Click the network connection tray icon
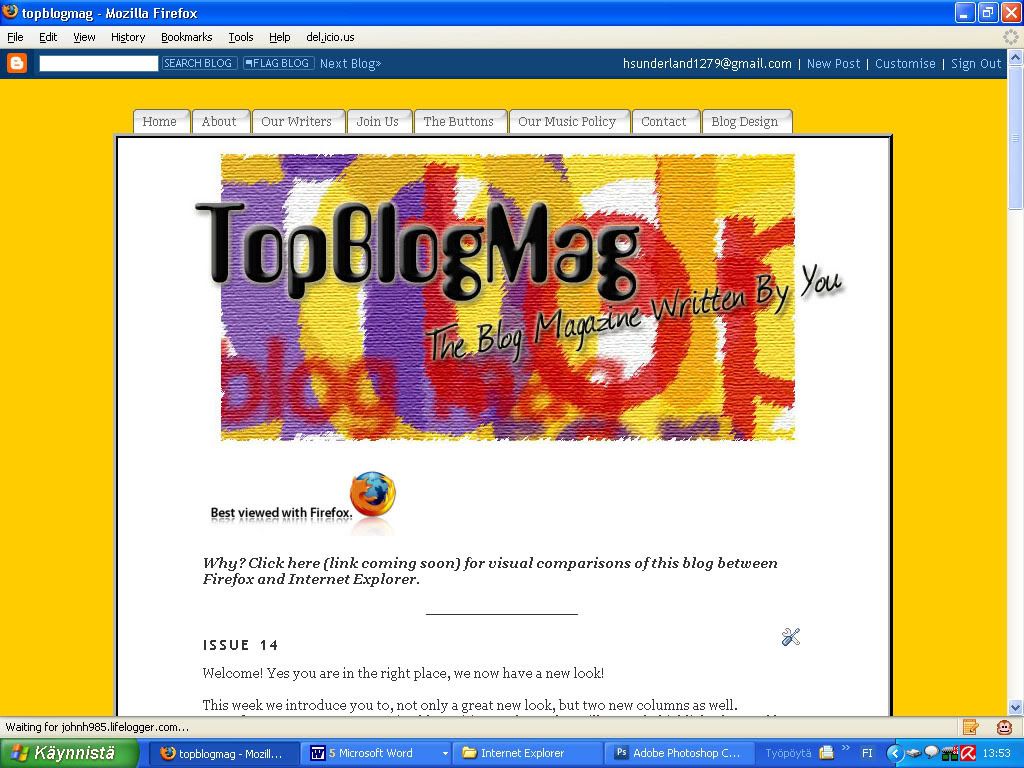1024x768 pixels. pyautogui.click(x=949, y=754)
